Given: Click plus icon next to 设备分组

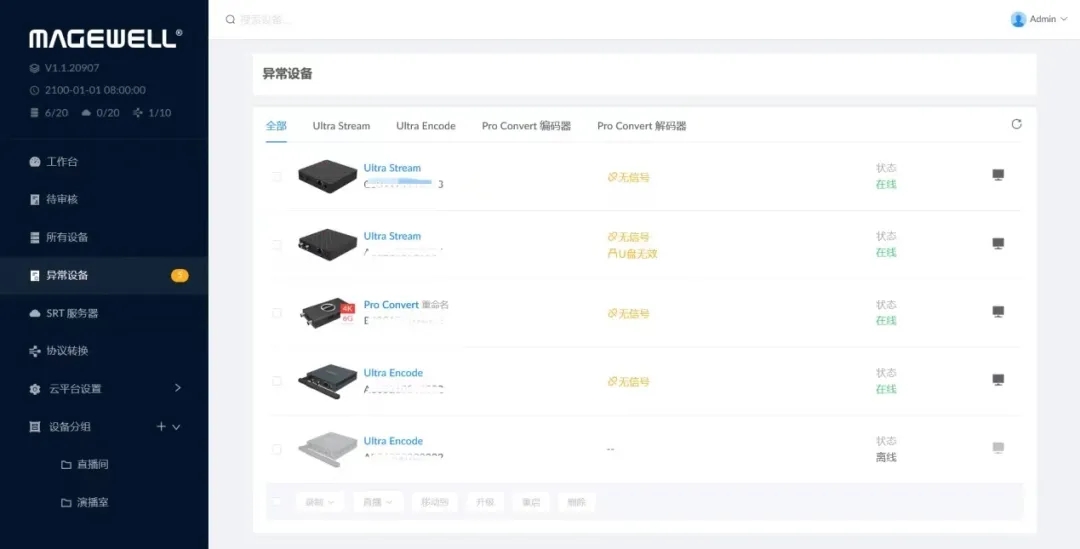Looking at the screenshot, I should click(x=161, y=427).
